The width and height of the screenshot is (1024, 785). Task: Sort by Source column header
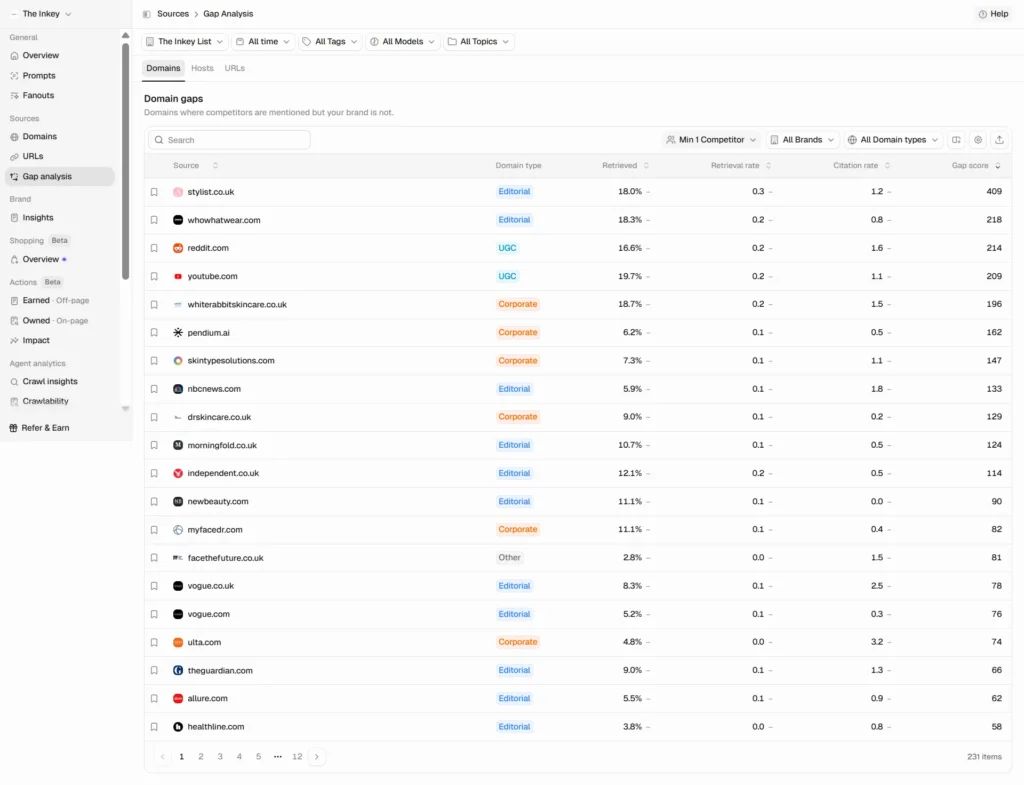195,166
